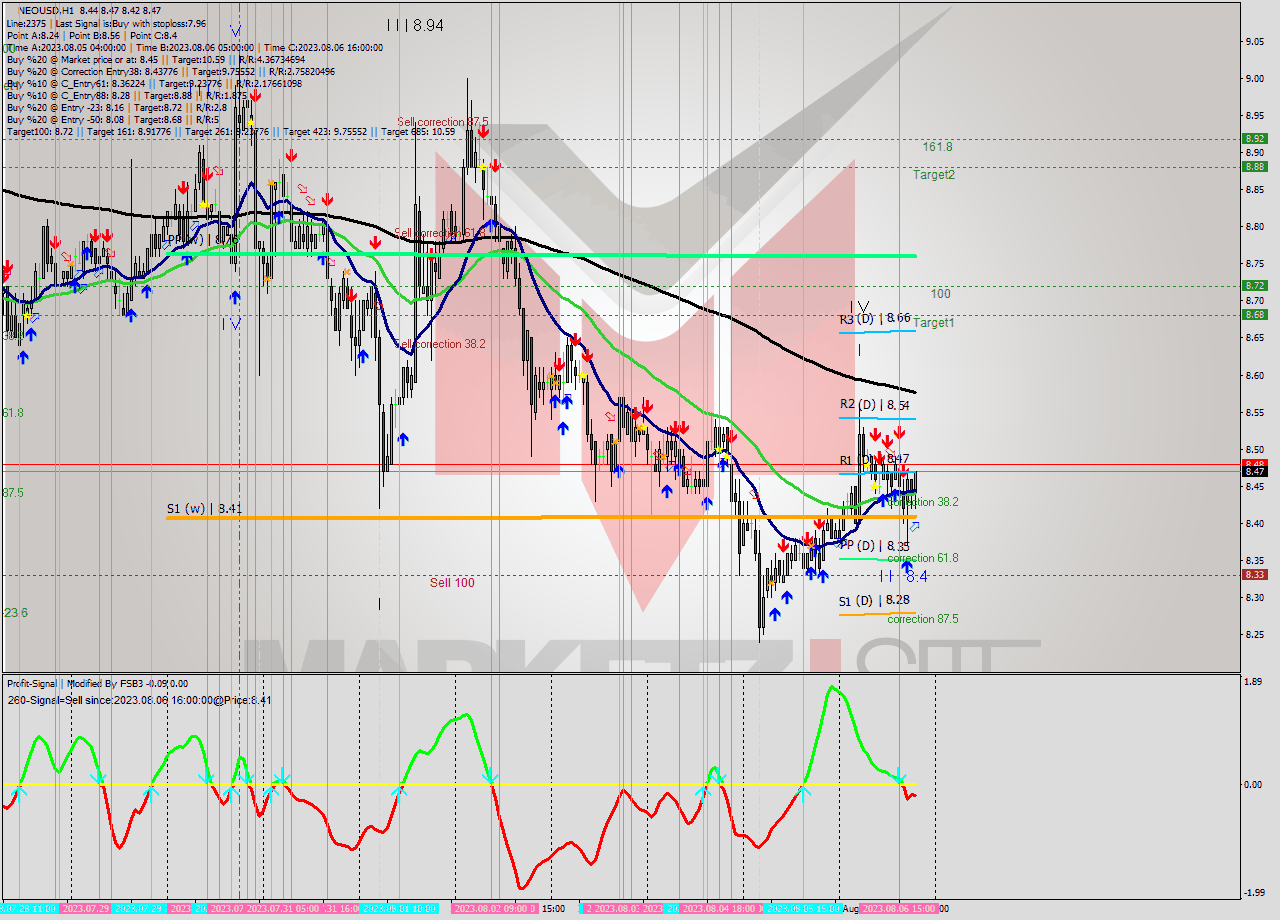Click the '61.8' label at left edge
The image size is (1280, 920).
click(12, 412)
